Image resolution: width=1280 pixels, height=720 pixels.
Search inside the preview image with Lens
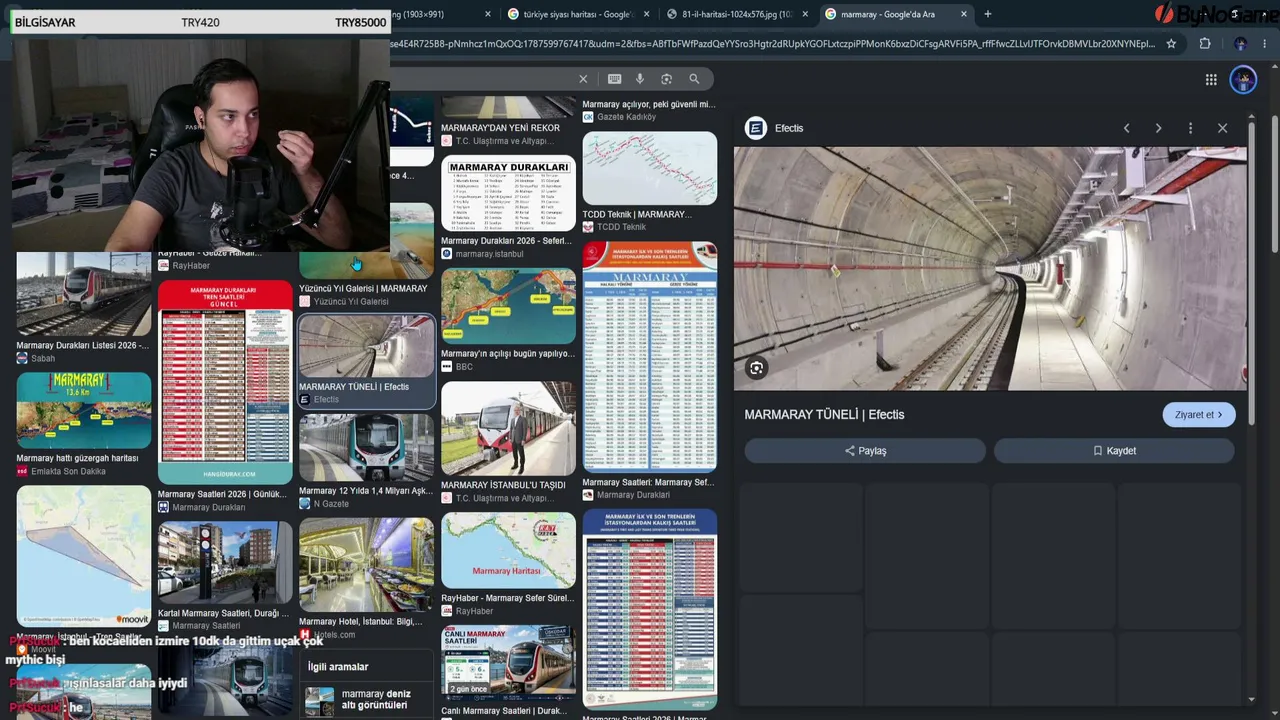coord(757,368)
